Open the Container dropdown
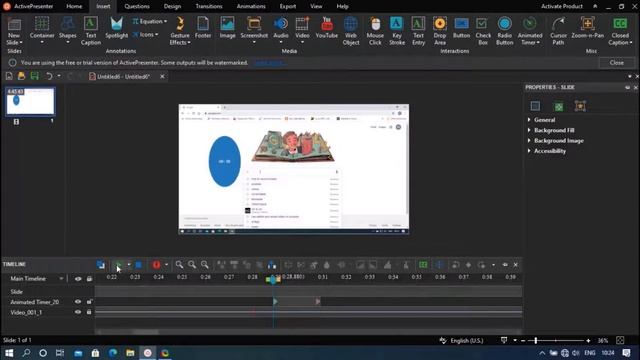 click(42, 42)
